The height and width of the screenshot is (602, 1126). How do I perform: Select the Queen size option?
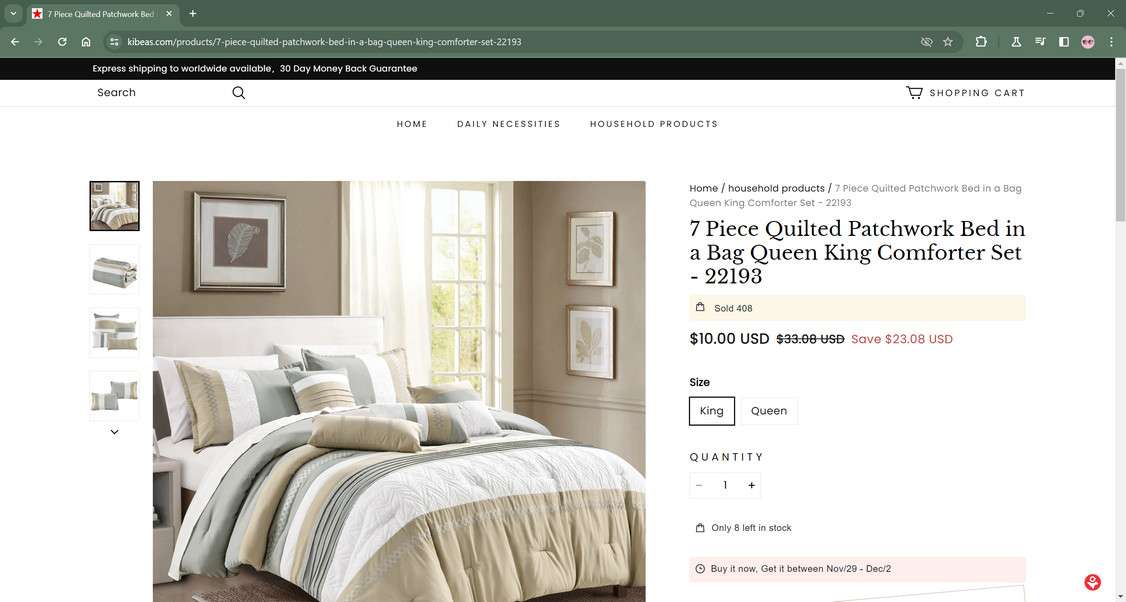tap(768, 411)
